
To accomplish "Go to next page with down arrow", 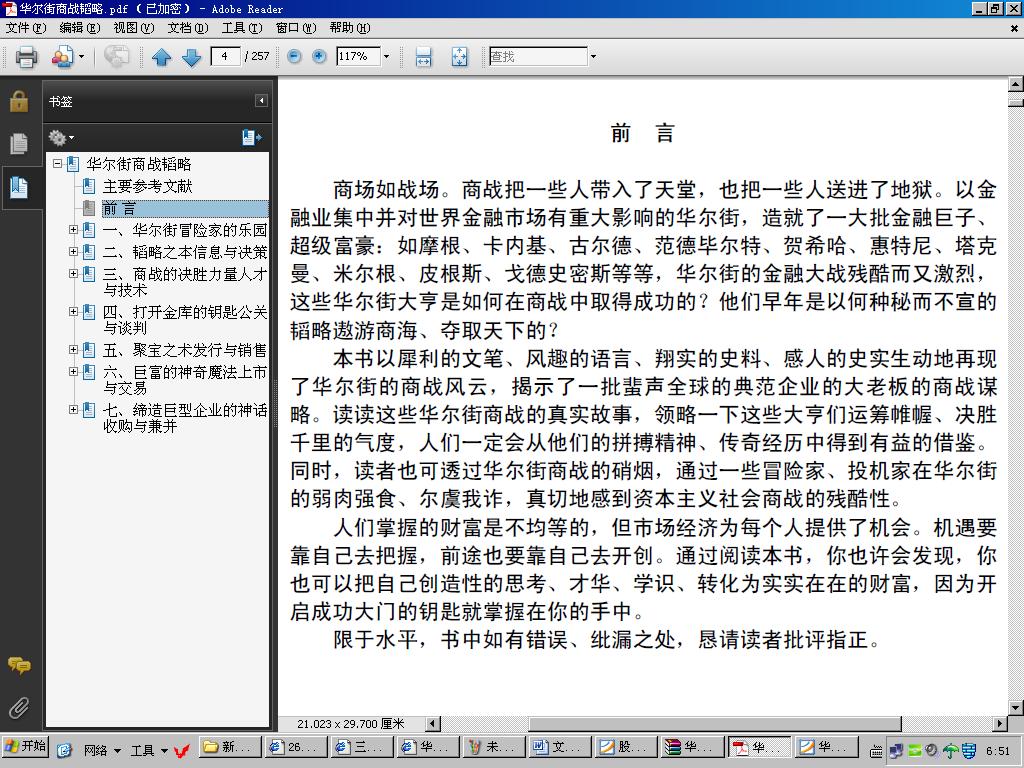I will (191, 57).
